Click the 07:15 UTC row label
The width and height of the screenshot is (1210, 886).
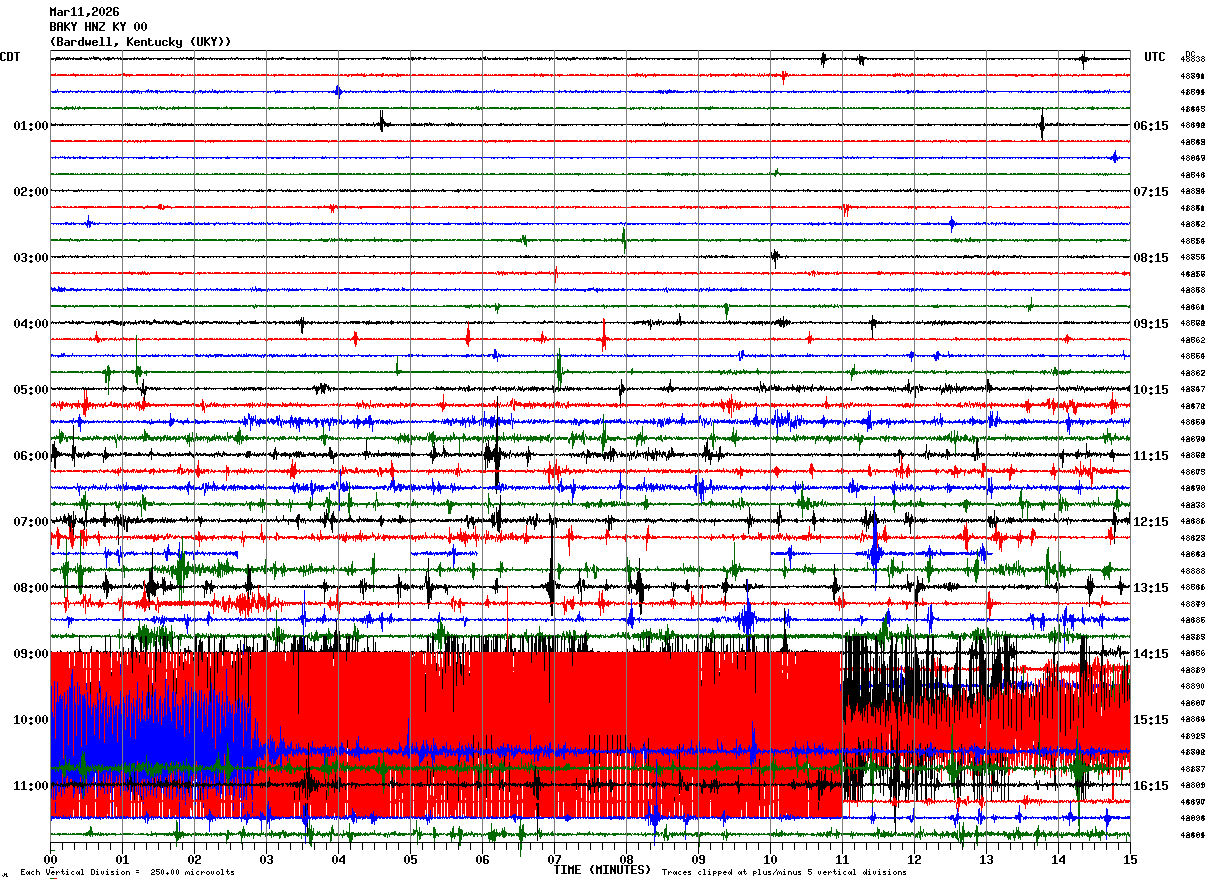[x=1150, y=192]
